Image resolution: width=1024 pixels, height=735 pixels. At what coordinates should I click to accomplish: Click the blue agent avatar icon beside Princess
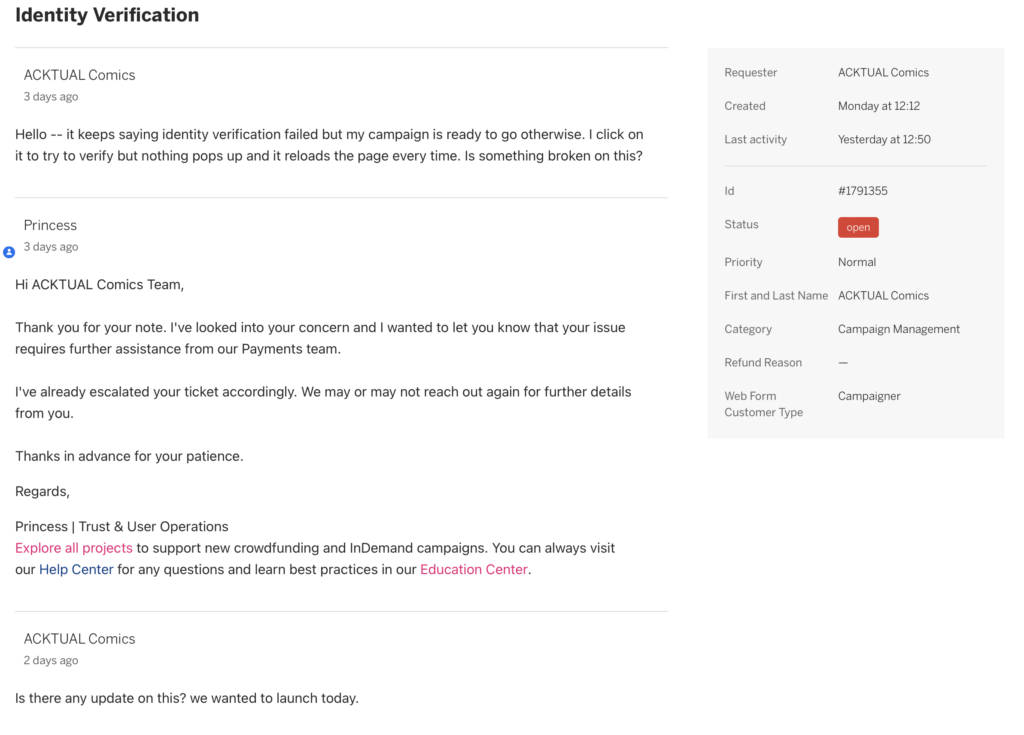pos(9,252)
